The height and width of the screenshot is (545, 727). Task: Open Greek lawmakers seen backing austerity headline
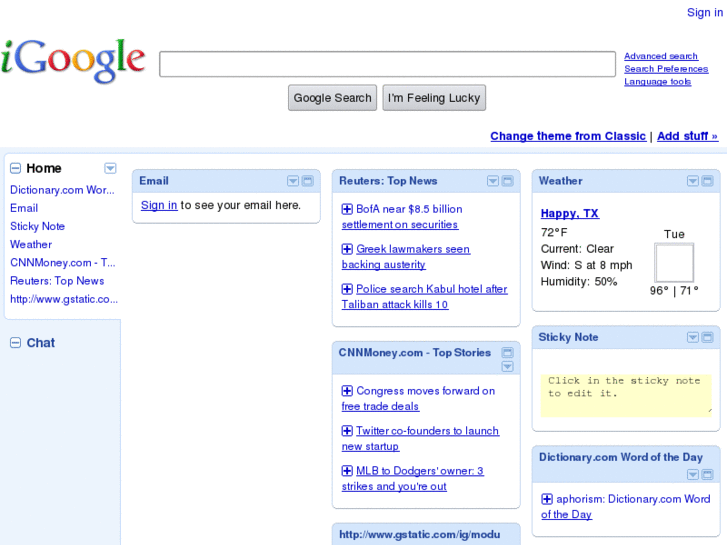tap(406, 256)
